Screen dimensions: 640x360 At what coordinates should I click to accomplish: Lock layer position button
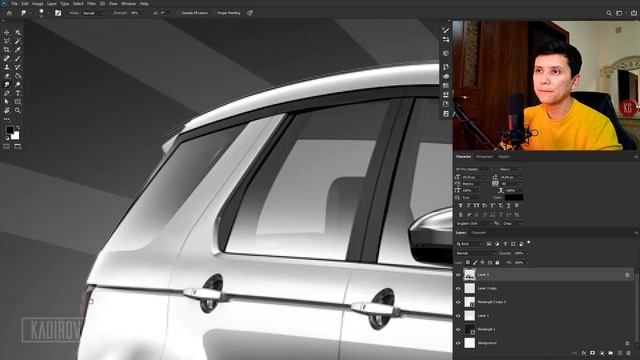[482, 262]
